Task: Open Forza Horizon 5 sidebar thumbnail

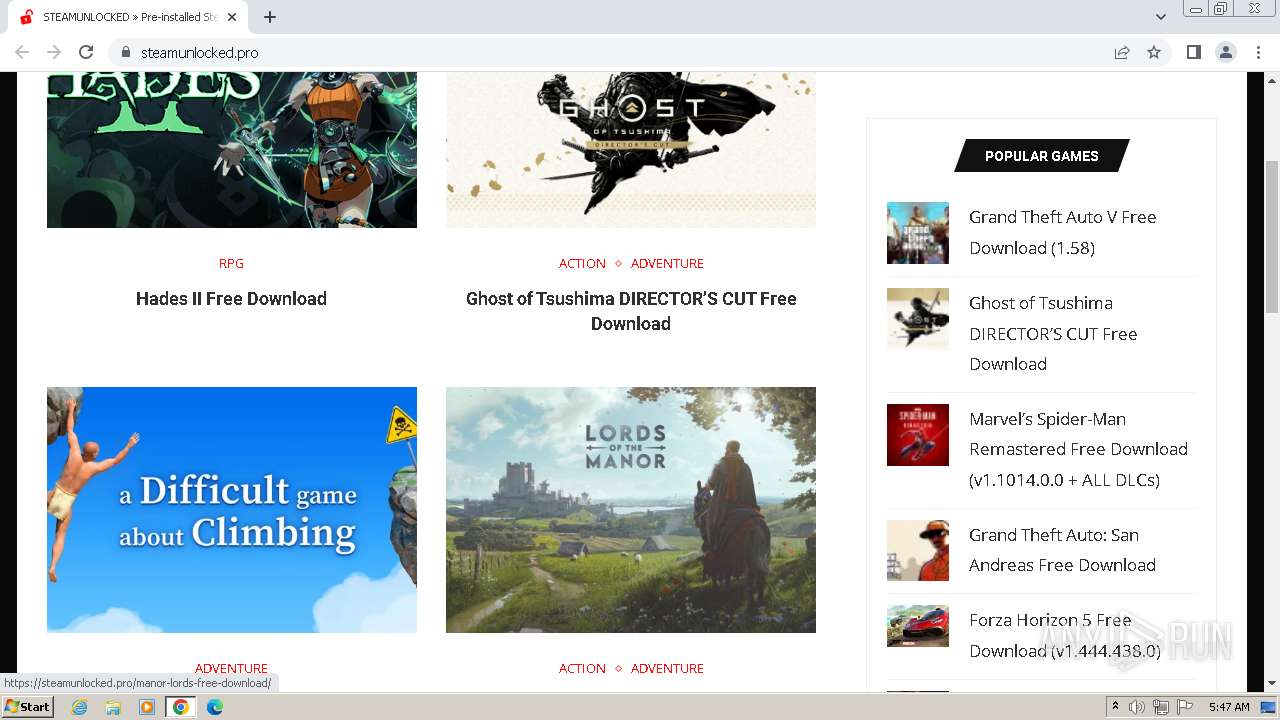Action: coord(918,626)
